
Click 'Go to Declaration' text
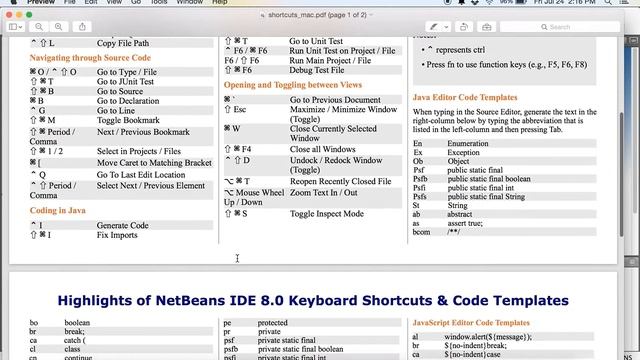(x=128, y=101)
